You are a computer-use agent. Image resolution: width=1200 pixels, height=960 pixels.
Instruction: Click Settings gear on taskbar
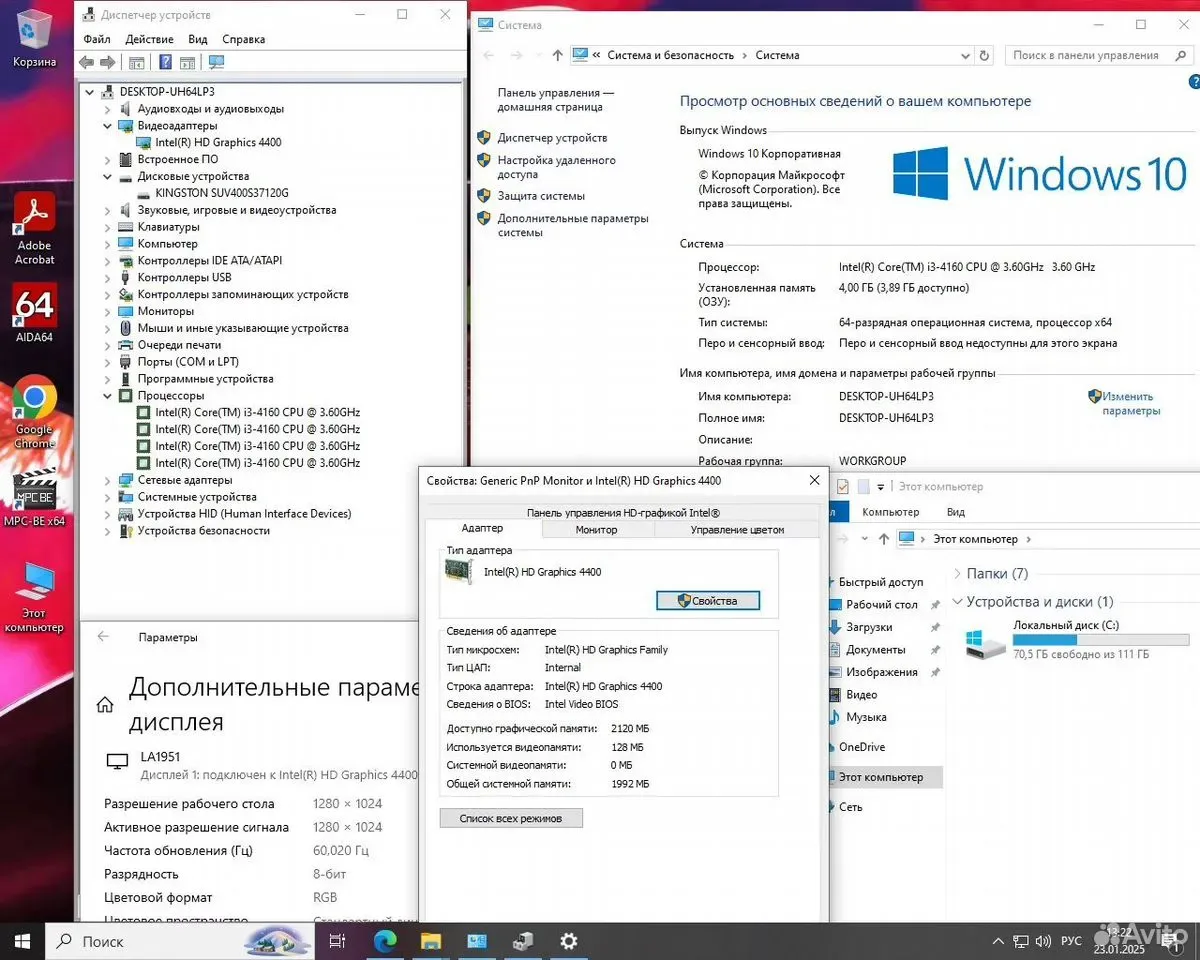click(x=568, y=941)
